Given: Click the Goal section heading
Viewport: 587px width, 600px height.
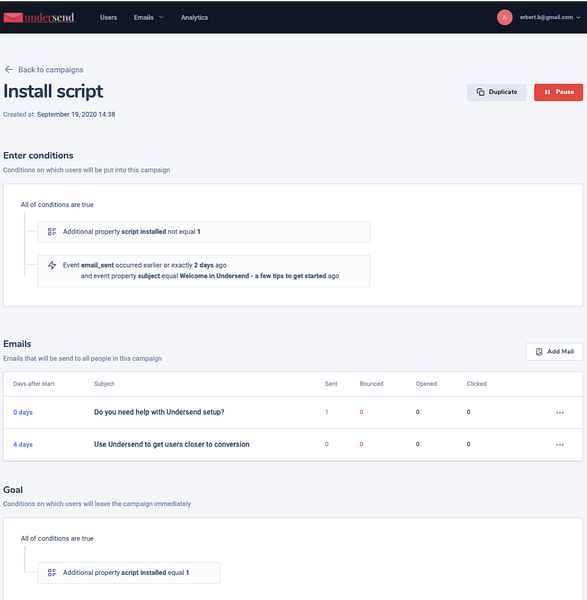Looking at the screenshot, I should tap(13, 490).
